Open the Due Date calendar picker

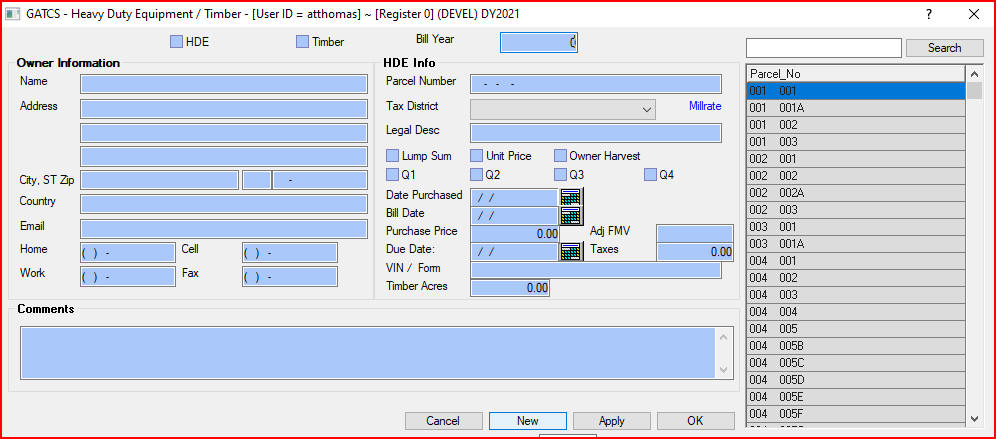(570, 251)
